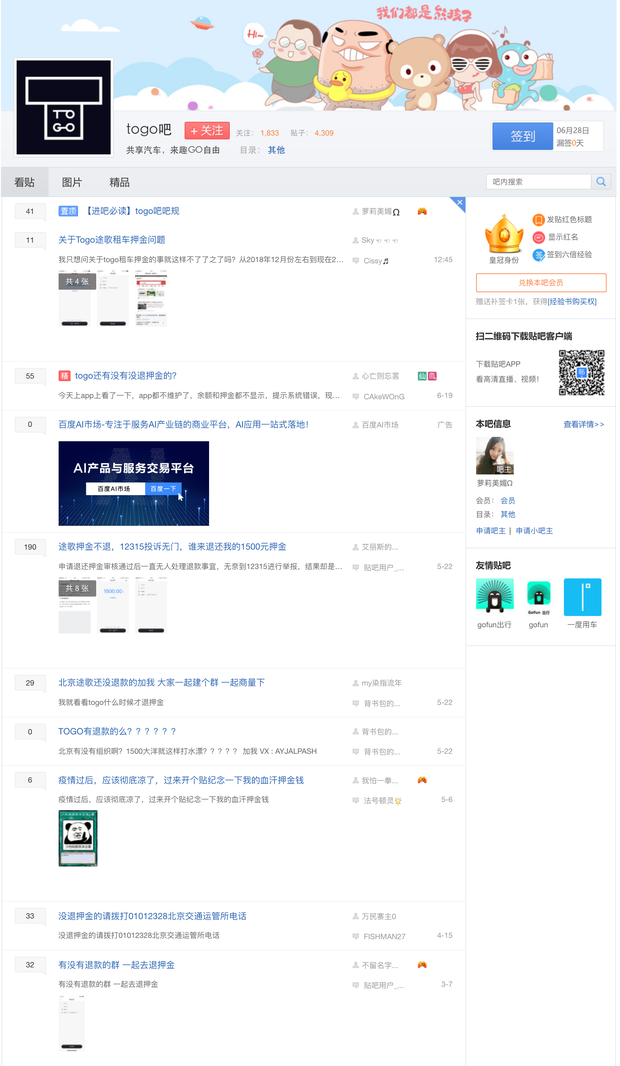620x1066 pixels.
Task: Open pinned post 【进吧必读】togo吧吧规
Action: 132,211
